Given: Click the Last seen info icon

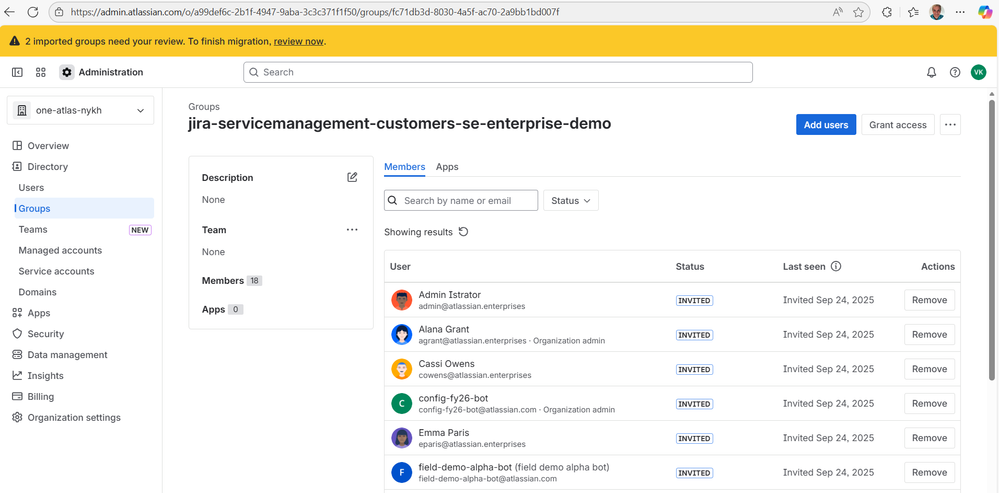Looking at the screenshot, I should point(836,267).
